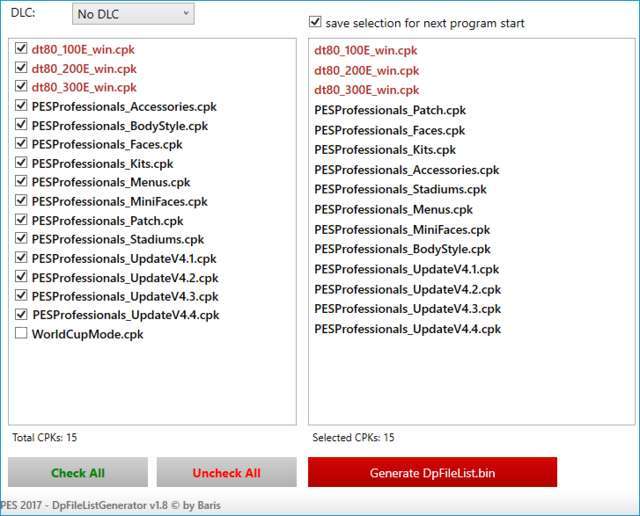This screenshot has height=516, width=640.
Task: Select PESProfessionals_UpdateV4.4.cpk in the right list
Action: pyautogui.click(x=407, y=329)
